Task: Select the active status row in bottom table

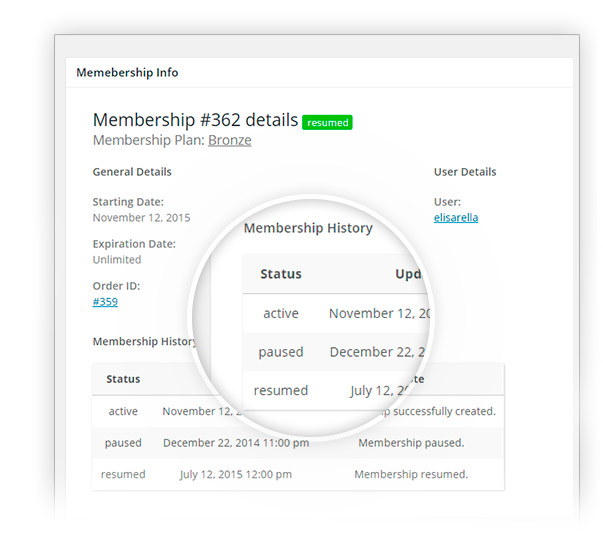Action: (298, 411)
